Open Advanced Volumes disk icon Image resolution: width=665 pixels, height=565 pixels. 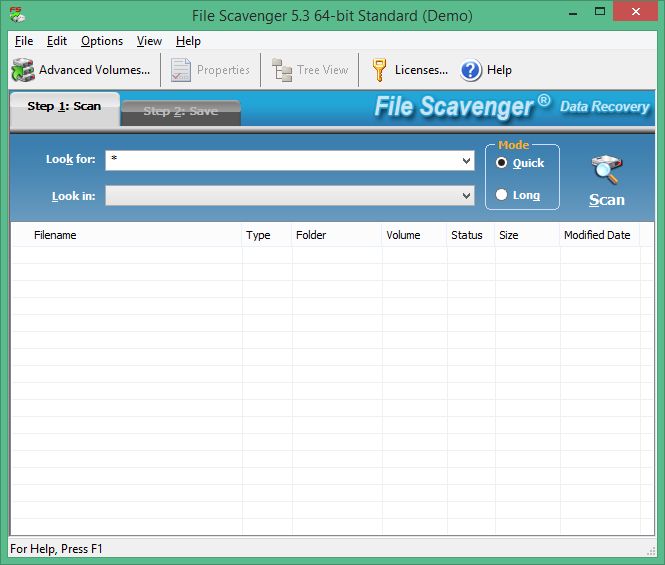click(x=23, y=70)
